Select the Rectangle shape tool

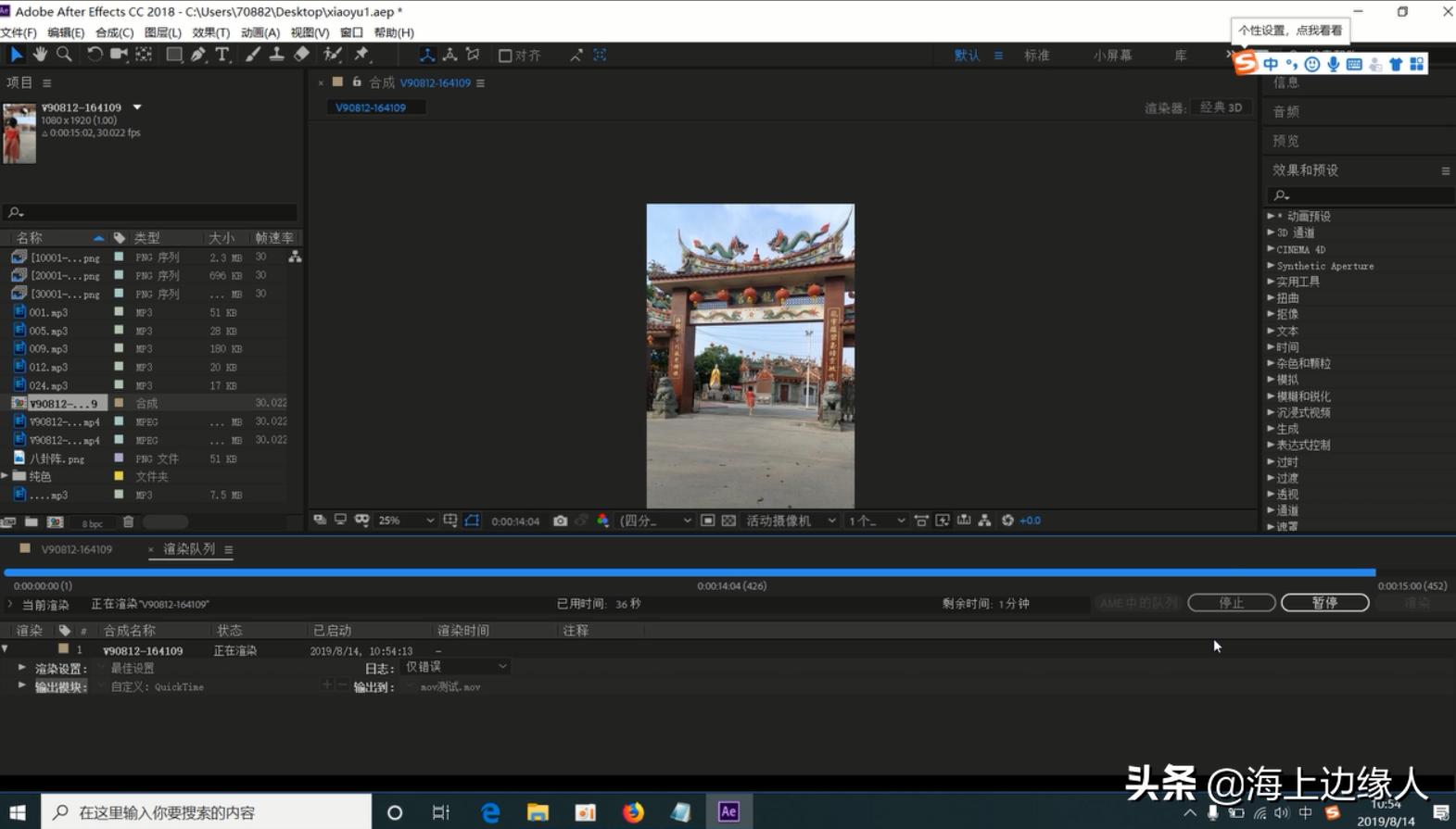pyautogui.click(x=173, y=55)
